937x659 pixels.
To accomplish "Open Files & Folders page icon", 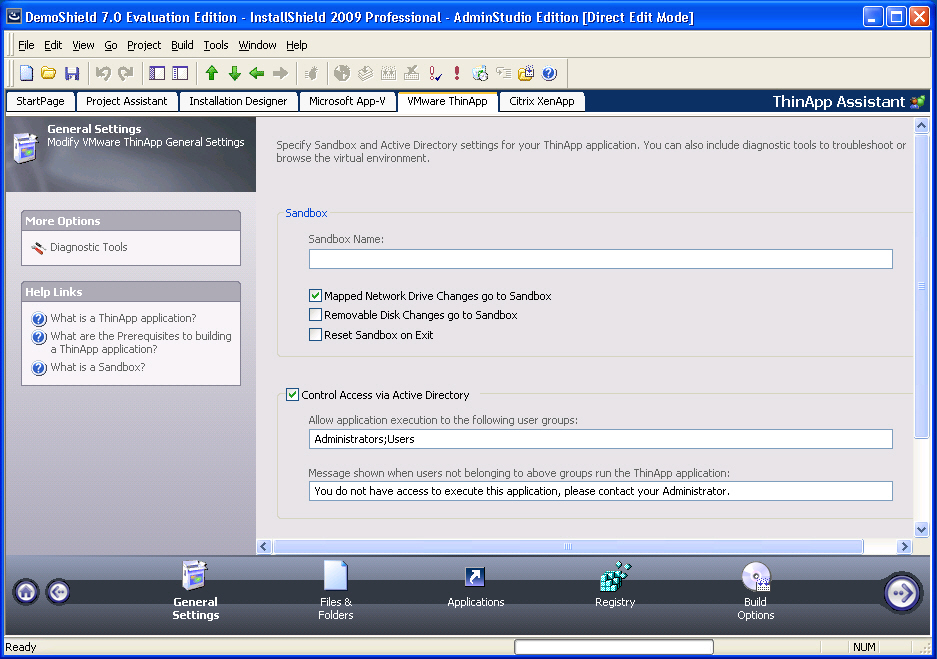I will click(x=335, y=577).
